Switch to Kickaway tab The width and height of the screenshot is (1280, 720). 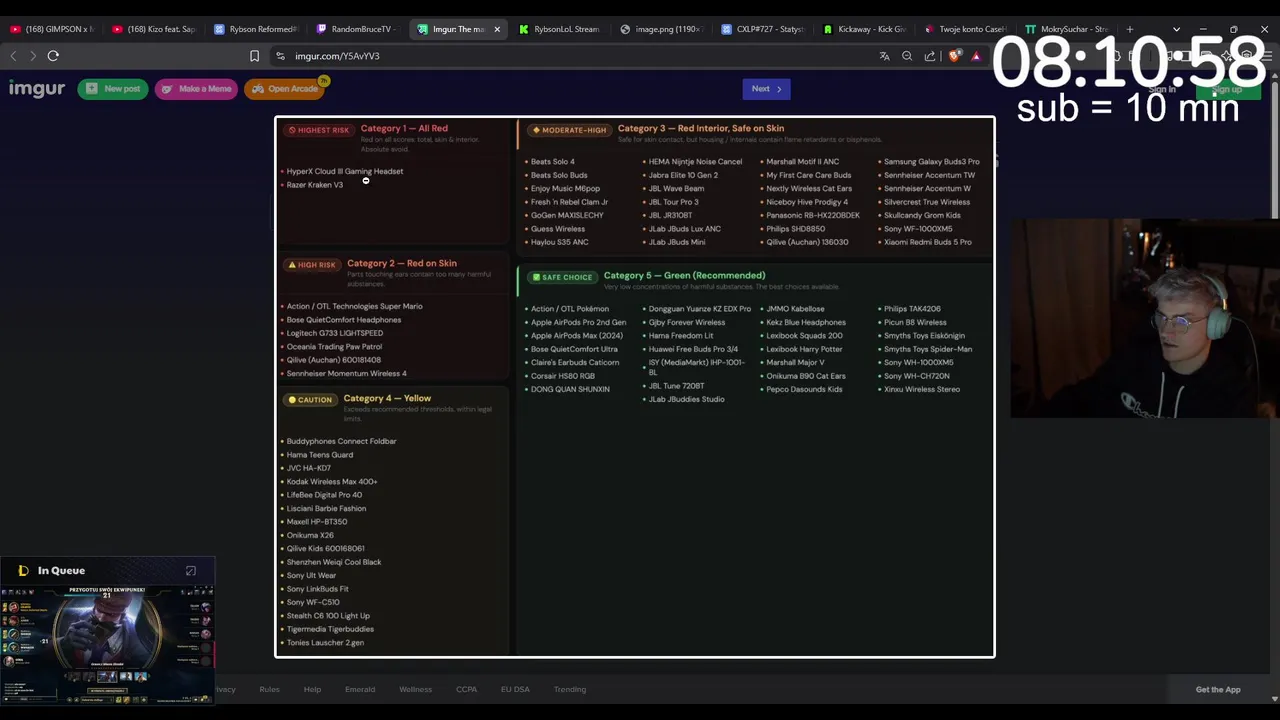(867, 29)
